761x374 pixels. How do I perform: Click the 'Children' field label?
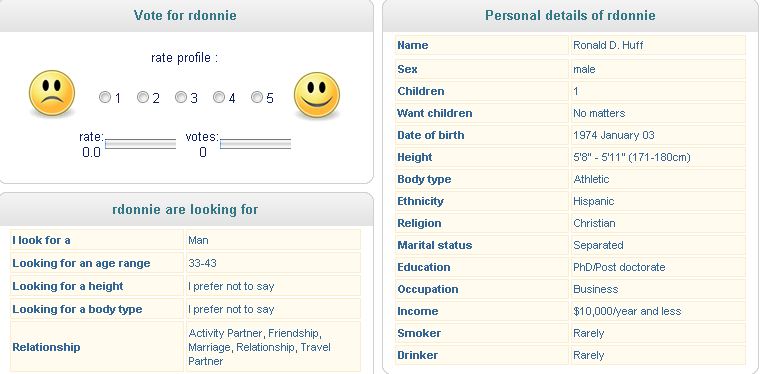tap(421, 91)
